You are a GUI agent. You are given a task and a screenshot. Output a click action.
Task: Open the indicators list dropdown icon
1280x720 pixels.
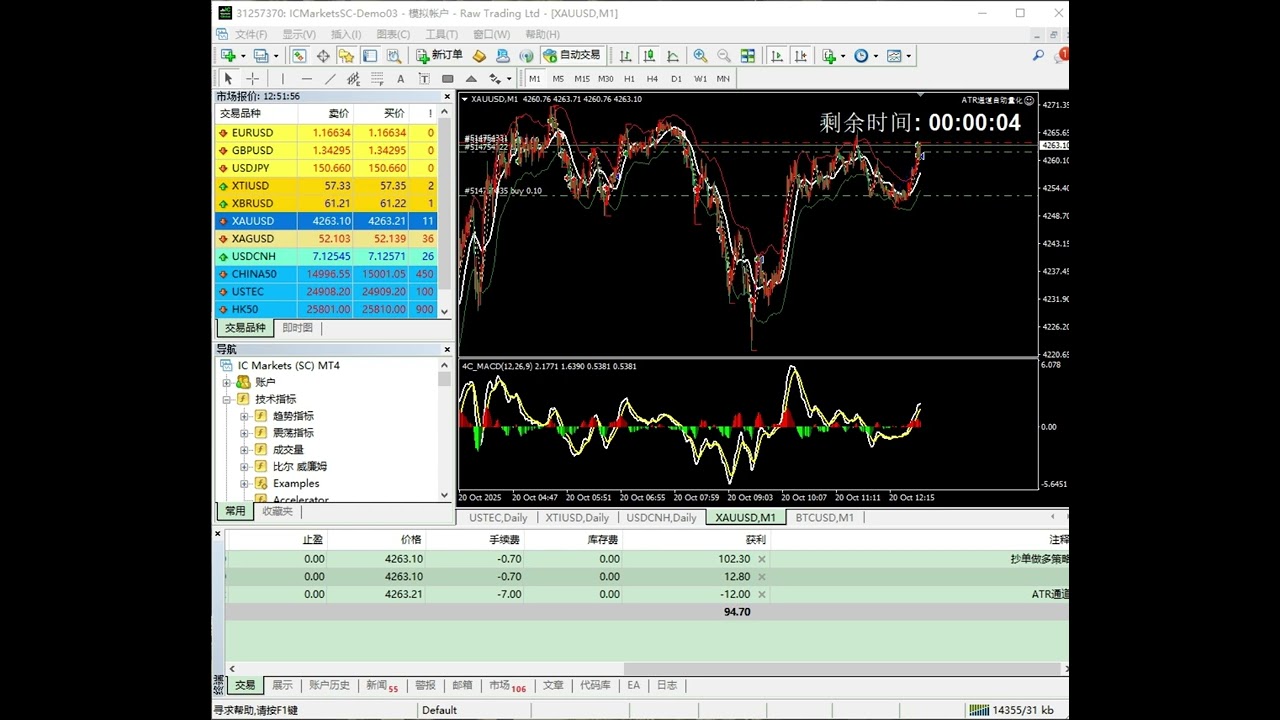[x=833, y=56]
